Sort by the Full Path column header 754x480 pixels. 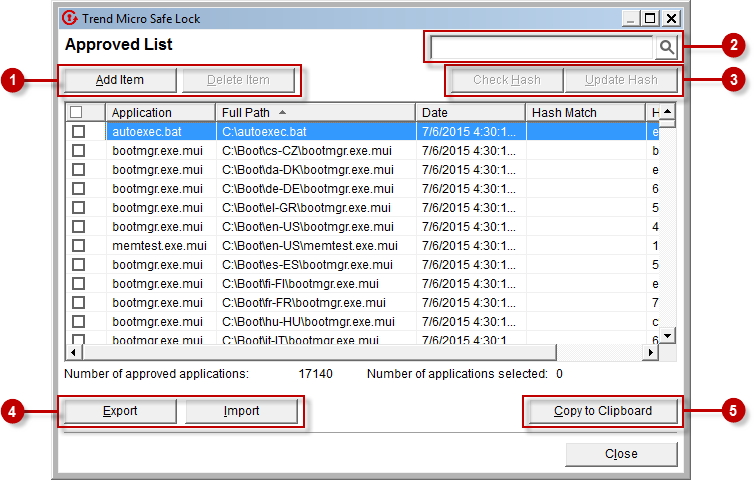coord(315,113)
